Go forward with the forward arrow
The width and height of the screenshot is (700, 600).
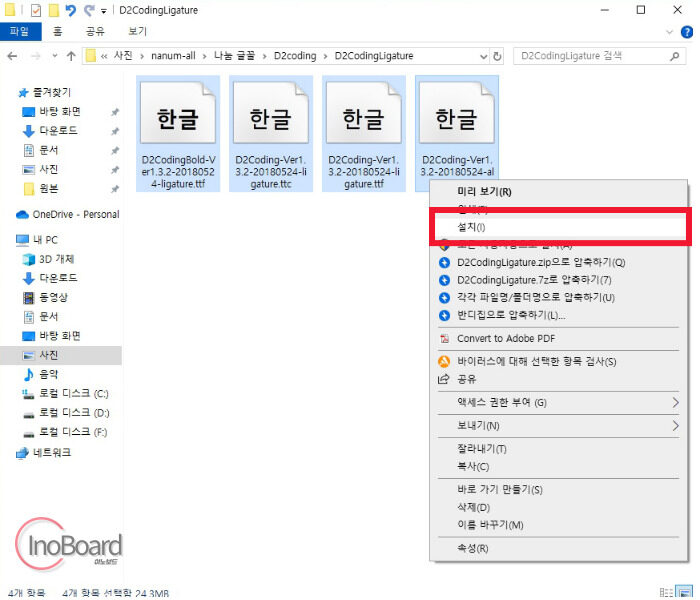tap(36, 56)
